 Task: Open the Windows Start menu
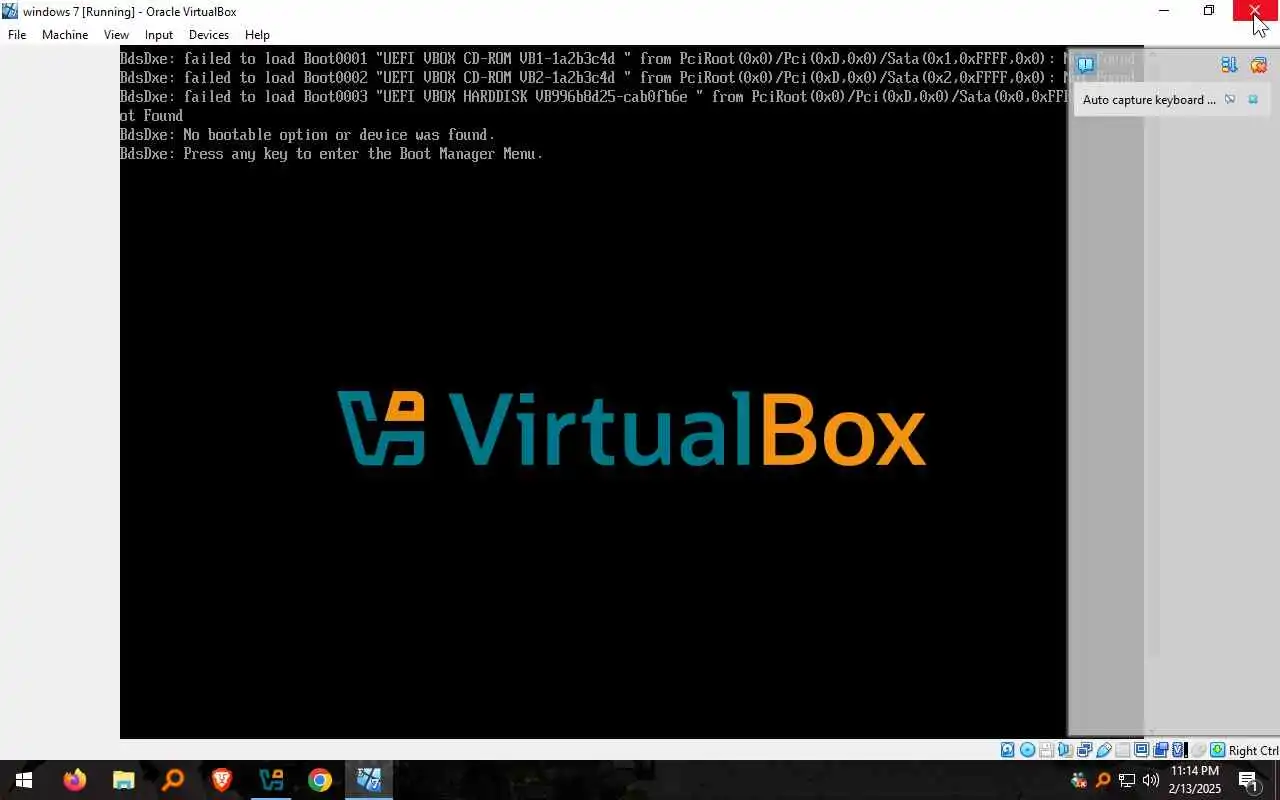click(x=23, y=780)
